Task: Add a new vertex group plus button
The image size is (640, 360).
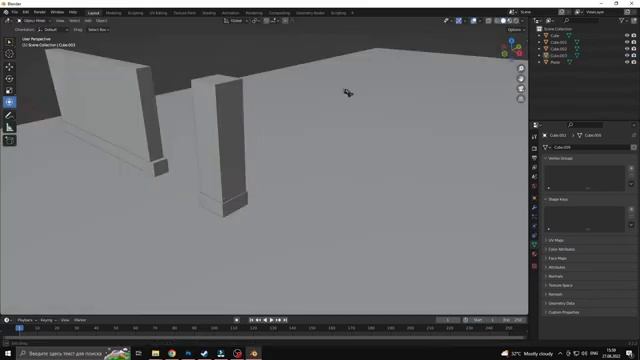Action: [631, 168]
